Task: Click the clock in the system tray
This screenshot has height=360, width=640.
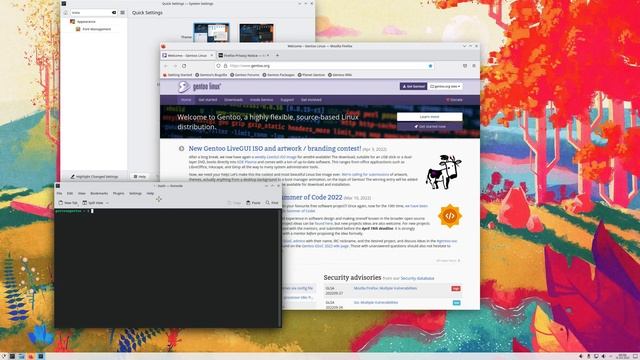Action: [x=622, y=356]
